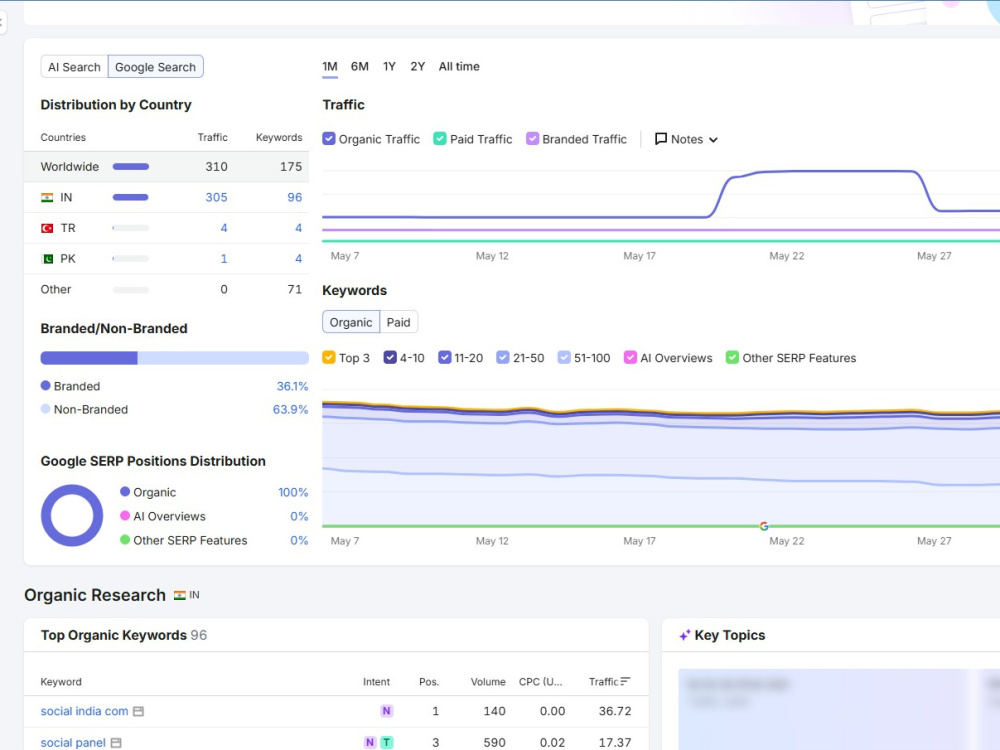Disable the AI Overviews checkbox
Image resolution: width=1000 pixels, height=750 pixels.
[630, 358]
